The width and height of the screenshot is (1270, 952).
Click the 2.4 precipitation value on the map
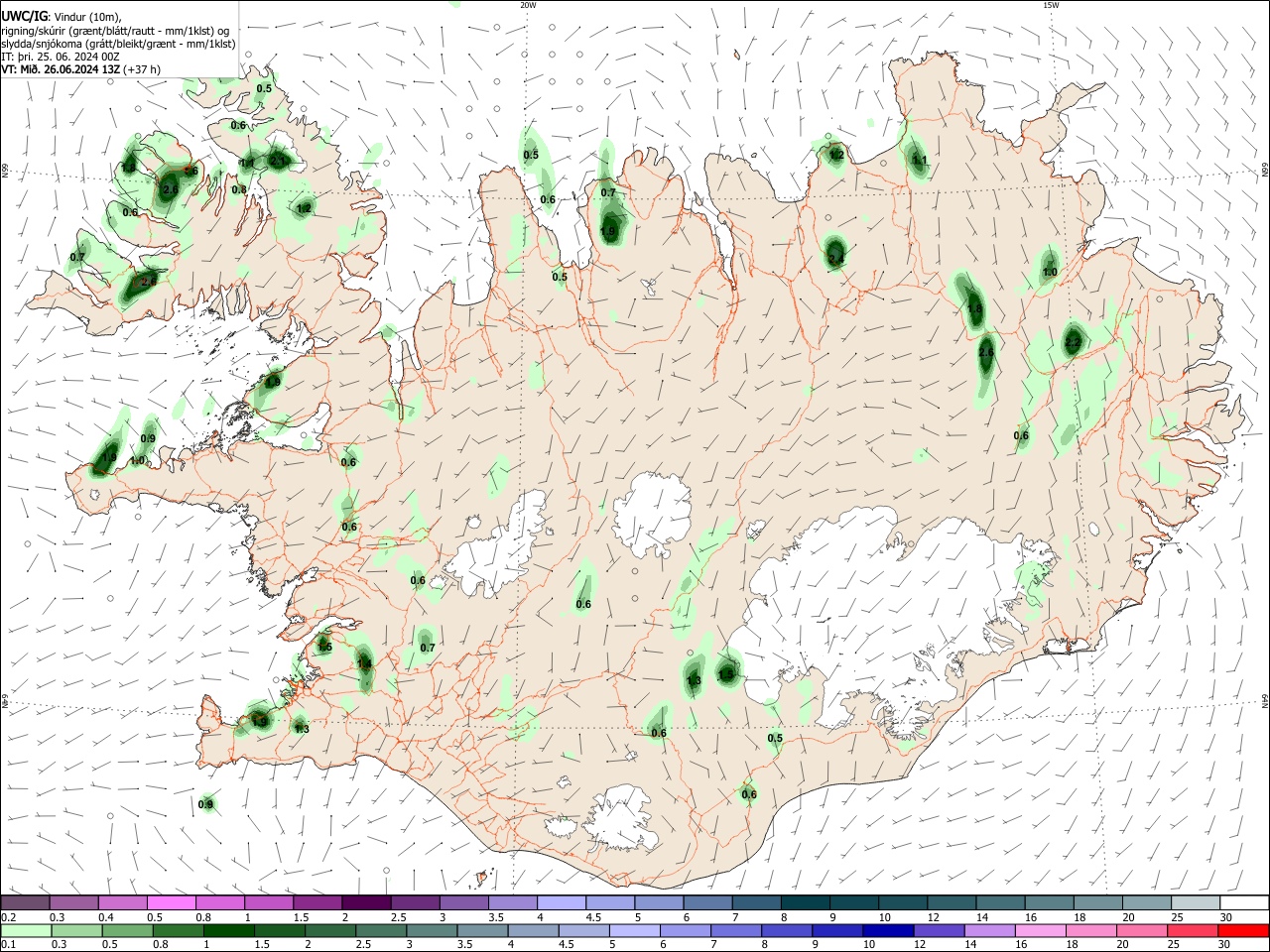coord(836,259)
